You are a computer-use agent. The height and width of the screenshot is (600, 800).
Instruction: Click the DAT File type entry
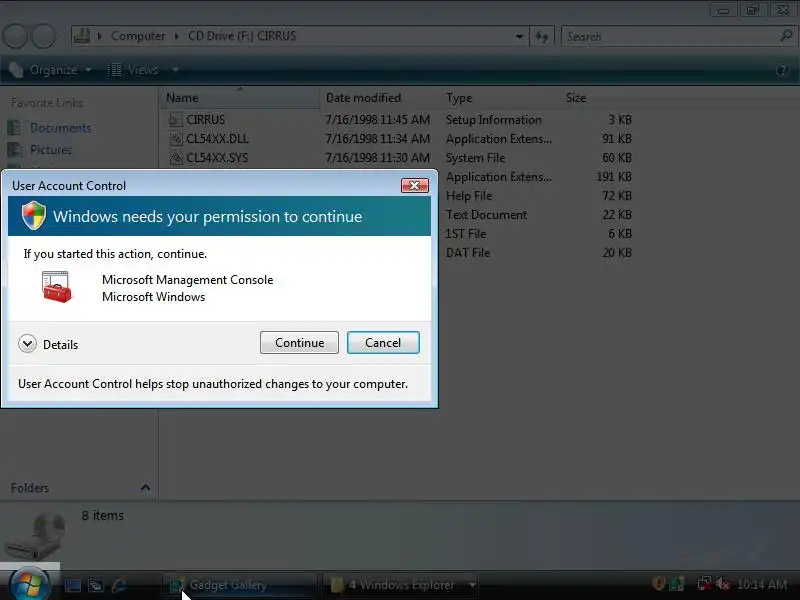468,253
